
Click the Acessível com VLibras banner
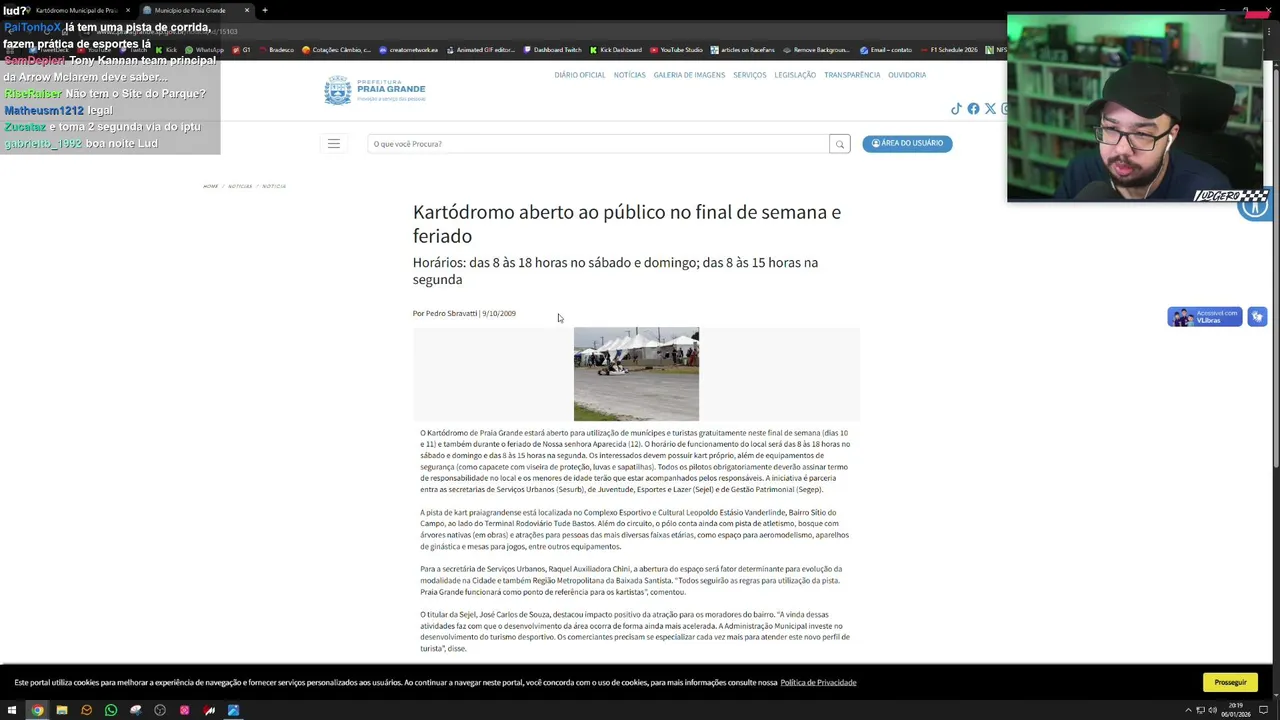coord(1205,317)
